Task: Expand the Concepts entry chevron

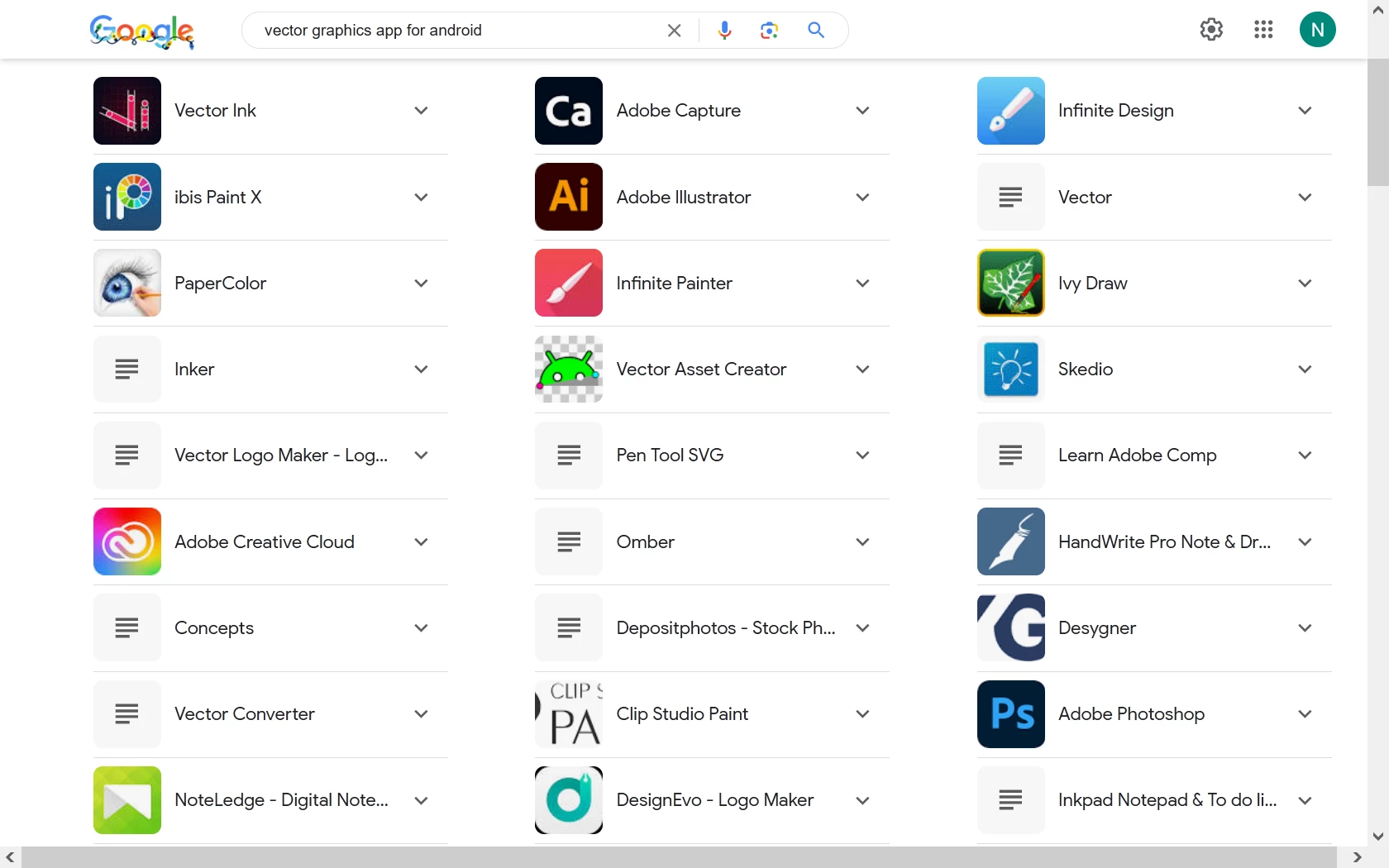Action: pos(421,627)
